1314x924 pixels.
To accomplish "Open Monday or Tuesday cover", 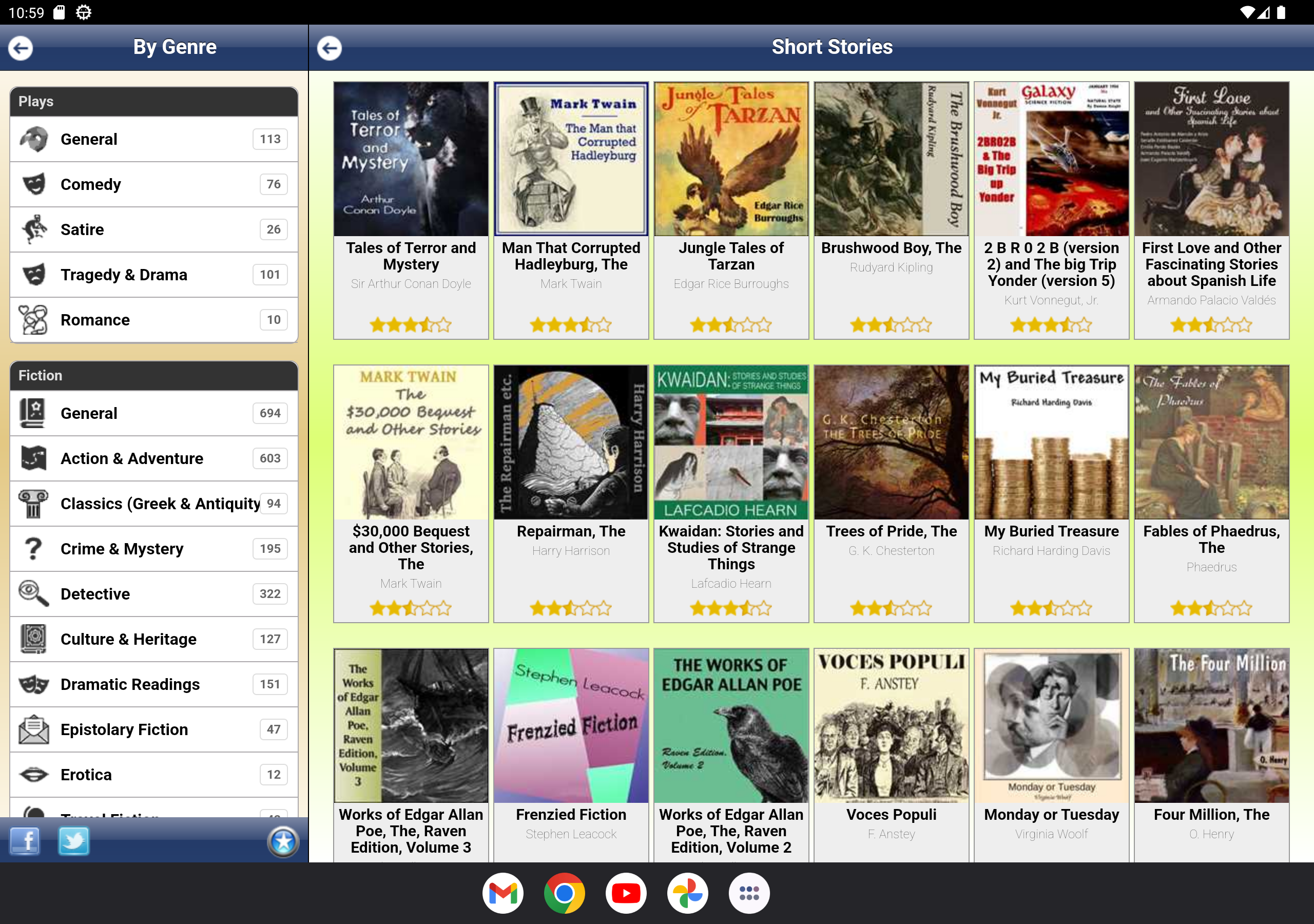I will pyautogui.click(x=1052, y=725).
